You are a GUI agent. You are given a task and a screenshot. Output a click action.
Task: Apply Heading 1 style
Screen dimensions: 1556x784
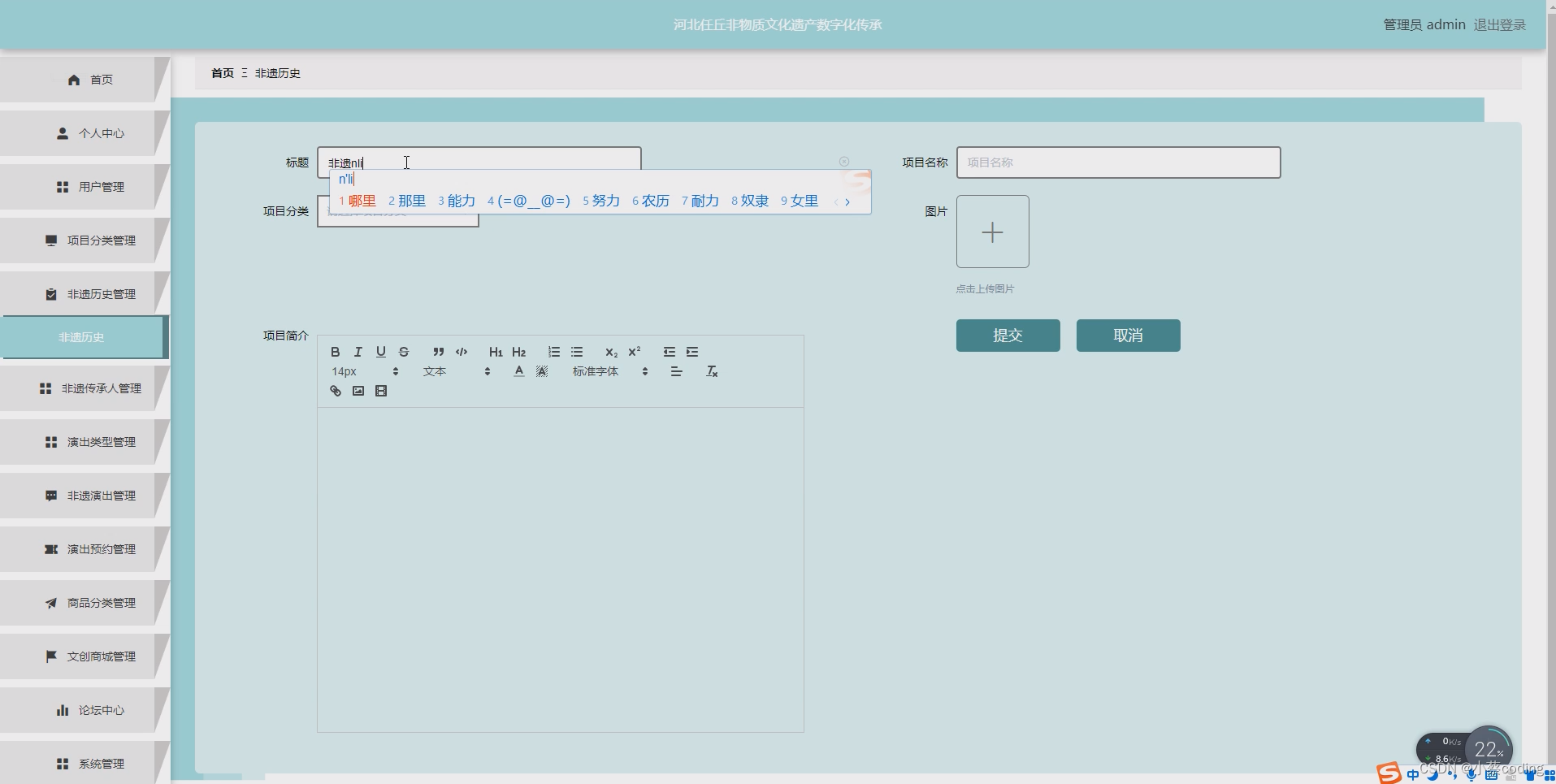tap(496, 352)
